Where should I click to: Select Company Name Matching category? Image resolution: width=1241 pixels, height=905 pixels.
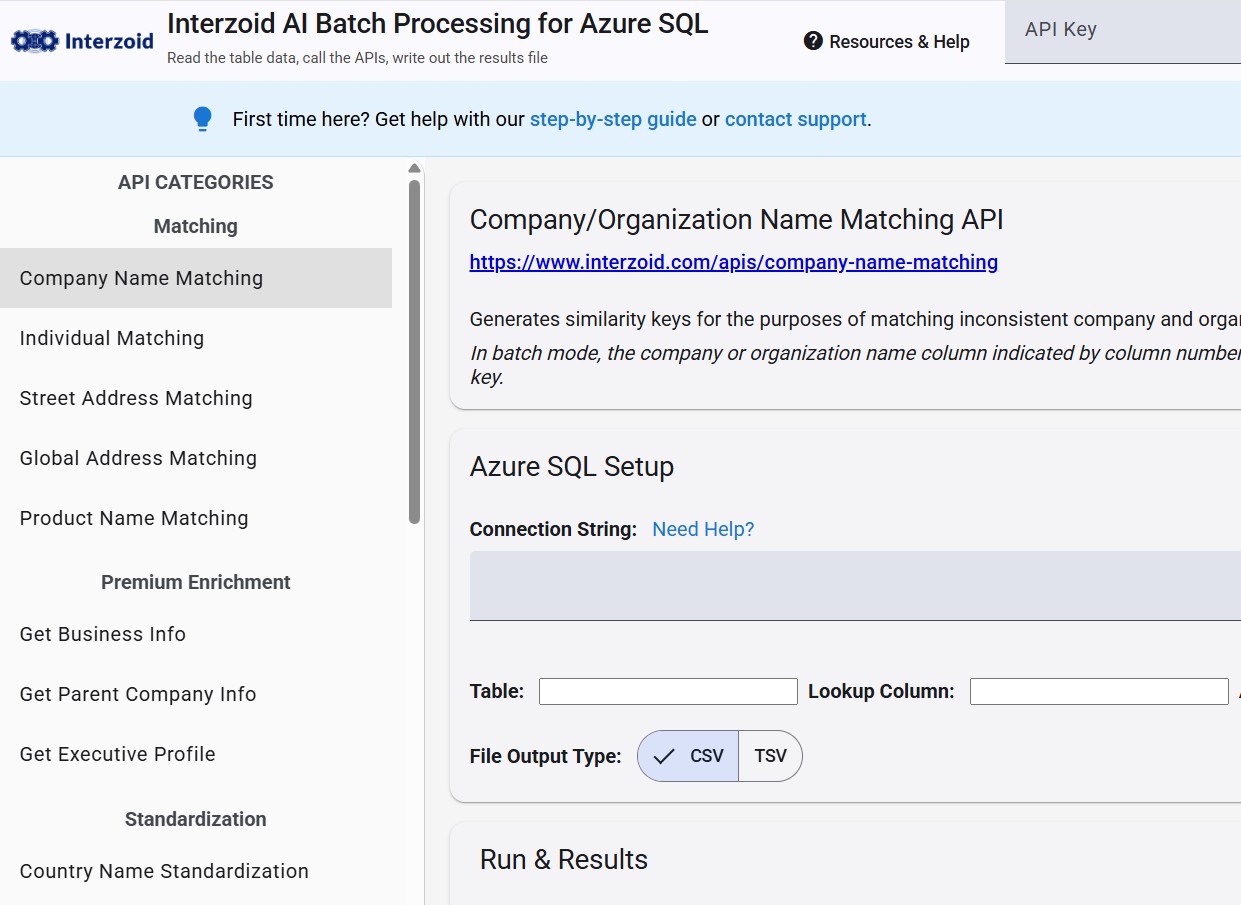coord(196,278)
